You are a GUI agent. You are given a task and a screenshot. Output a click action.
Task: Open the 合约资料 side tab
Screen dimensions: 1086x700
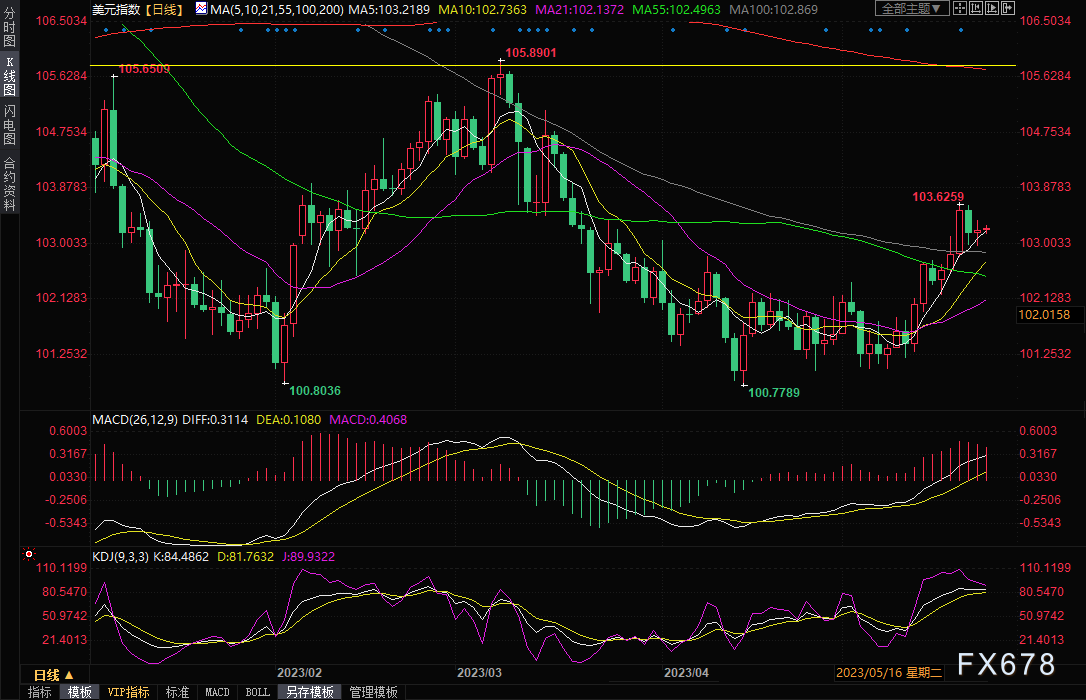[9, 183]
